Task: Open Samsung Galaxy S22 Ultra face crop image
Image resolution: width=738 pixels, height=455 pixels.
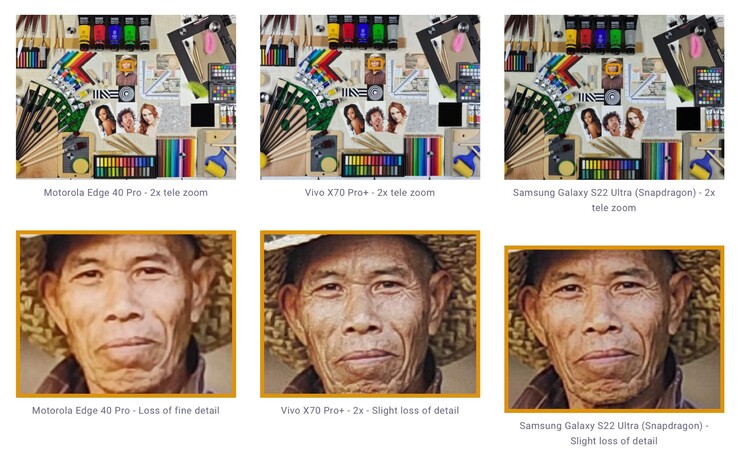Action: (614, 329)
